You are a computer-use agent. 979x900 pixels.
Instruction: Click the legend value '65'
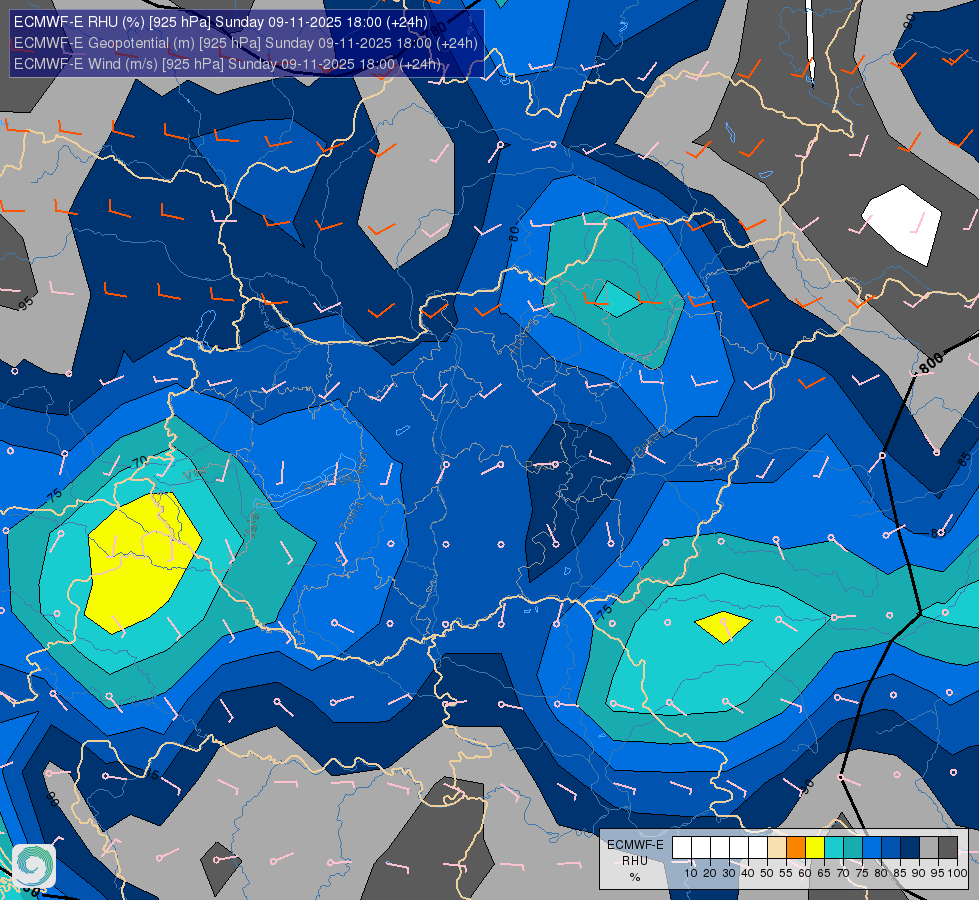tap(824, 873)
